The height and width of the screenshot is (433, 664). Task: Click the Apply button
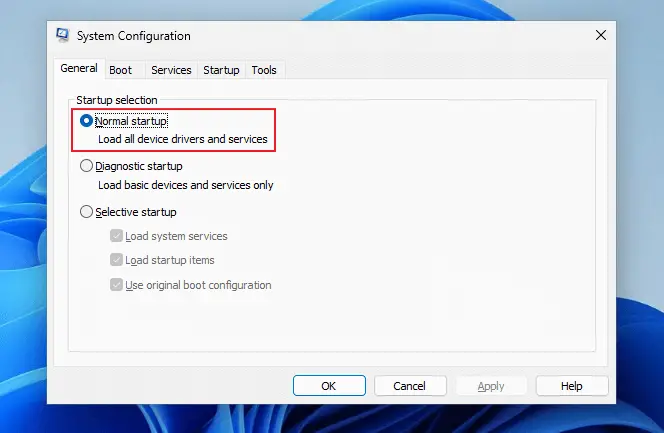[x=491, y=386]
